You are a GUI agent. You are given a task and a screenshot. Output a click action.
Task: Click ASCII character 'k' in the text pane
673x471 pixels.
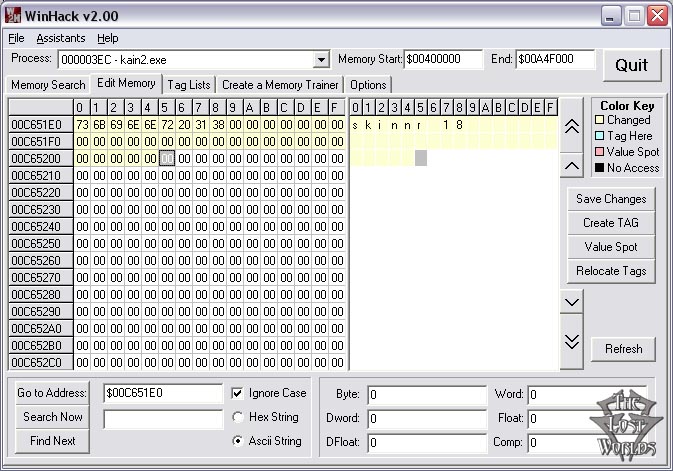coord(368,125)
